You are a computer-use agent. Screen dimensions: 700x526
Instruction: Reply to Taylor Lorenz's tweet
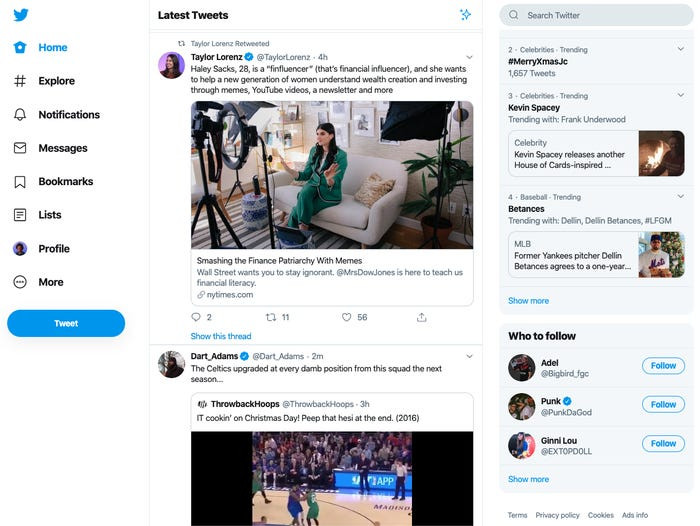click(195, 317)
